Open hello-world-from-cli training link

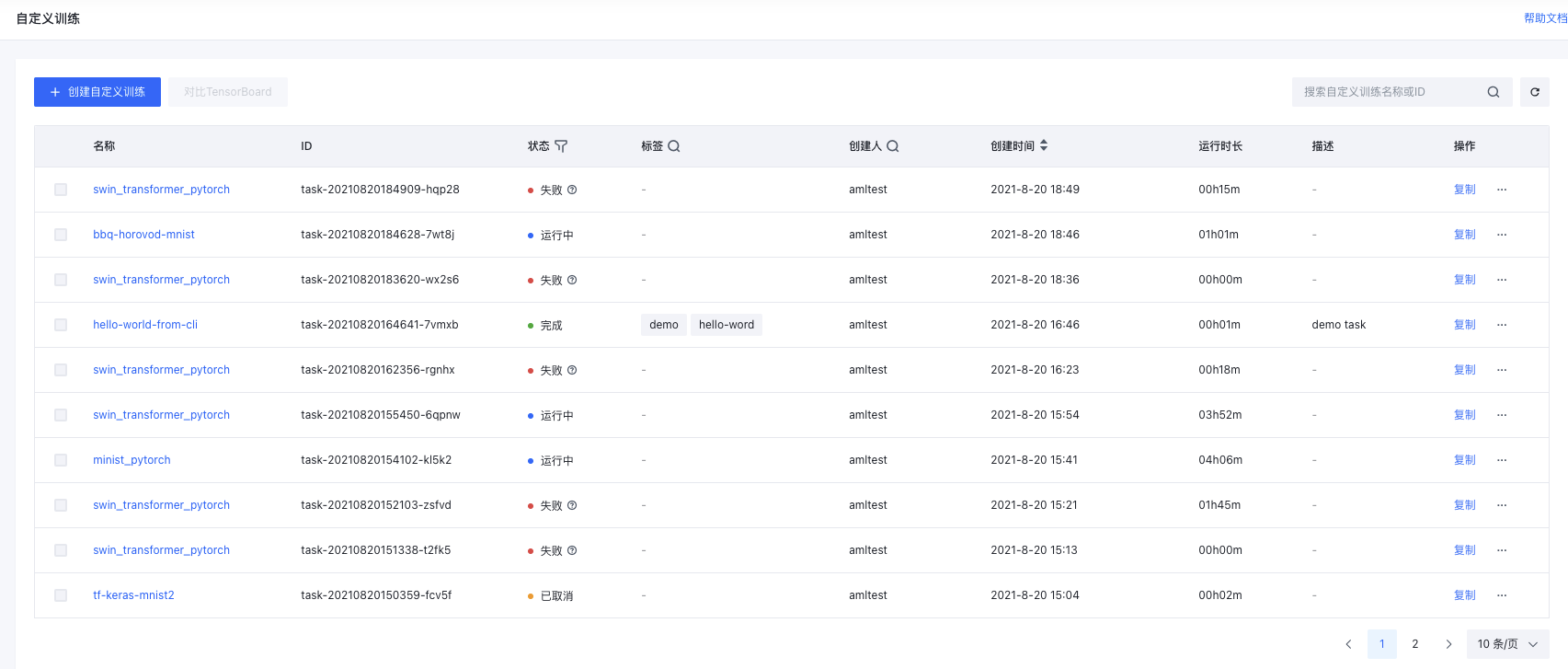[x=145, y=325]
